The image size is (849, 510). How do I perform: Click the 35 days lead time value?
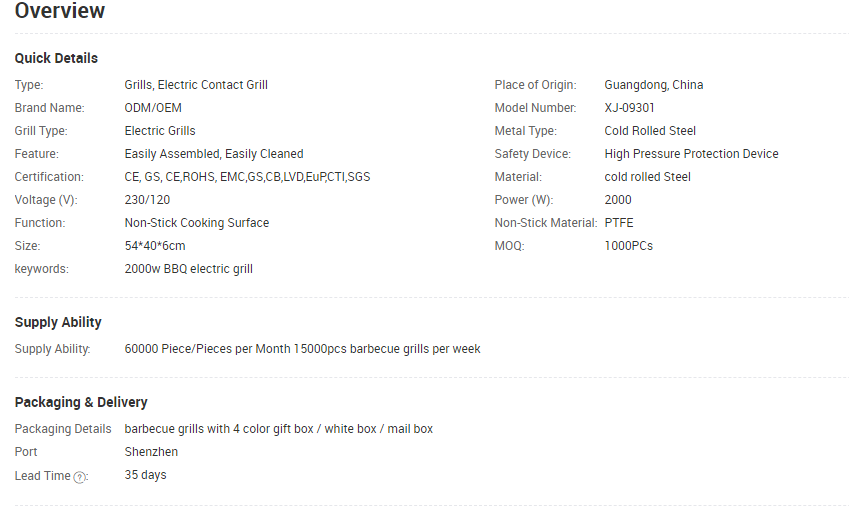coord(145,475)
